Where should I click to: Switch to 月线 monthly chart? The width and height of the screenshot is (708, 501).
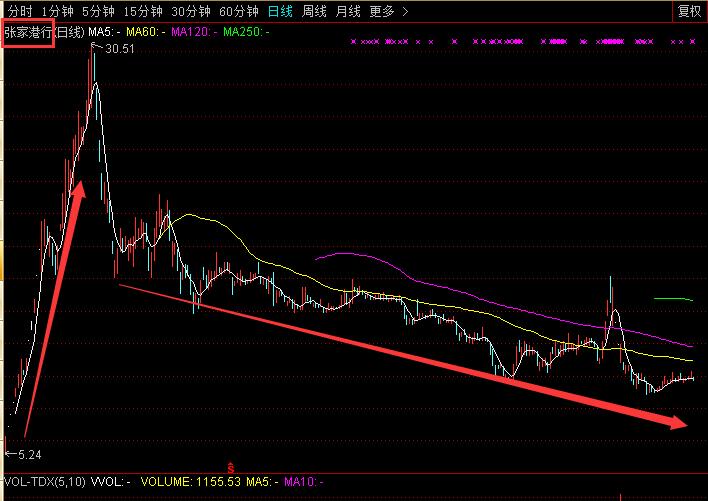coord(348,12)
